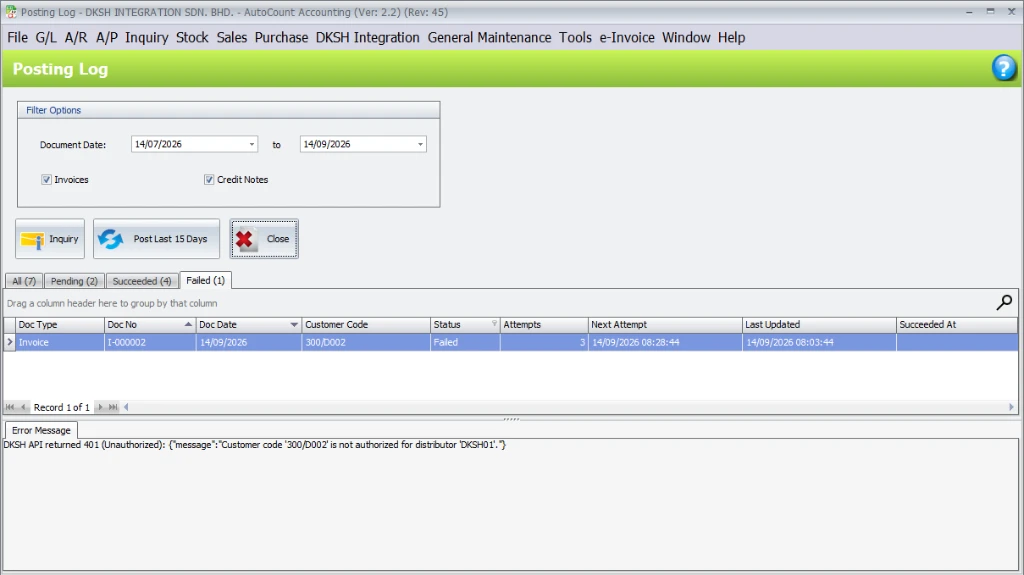Select the Invoice doc type cell
The height and width of the screenshot is (575, 1024).
59,342
